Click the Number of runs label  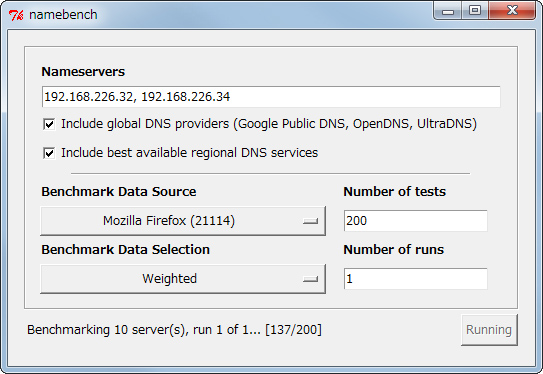pyautogui.click(x=393, y=249)
